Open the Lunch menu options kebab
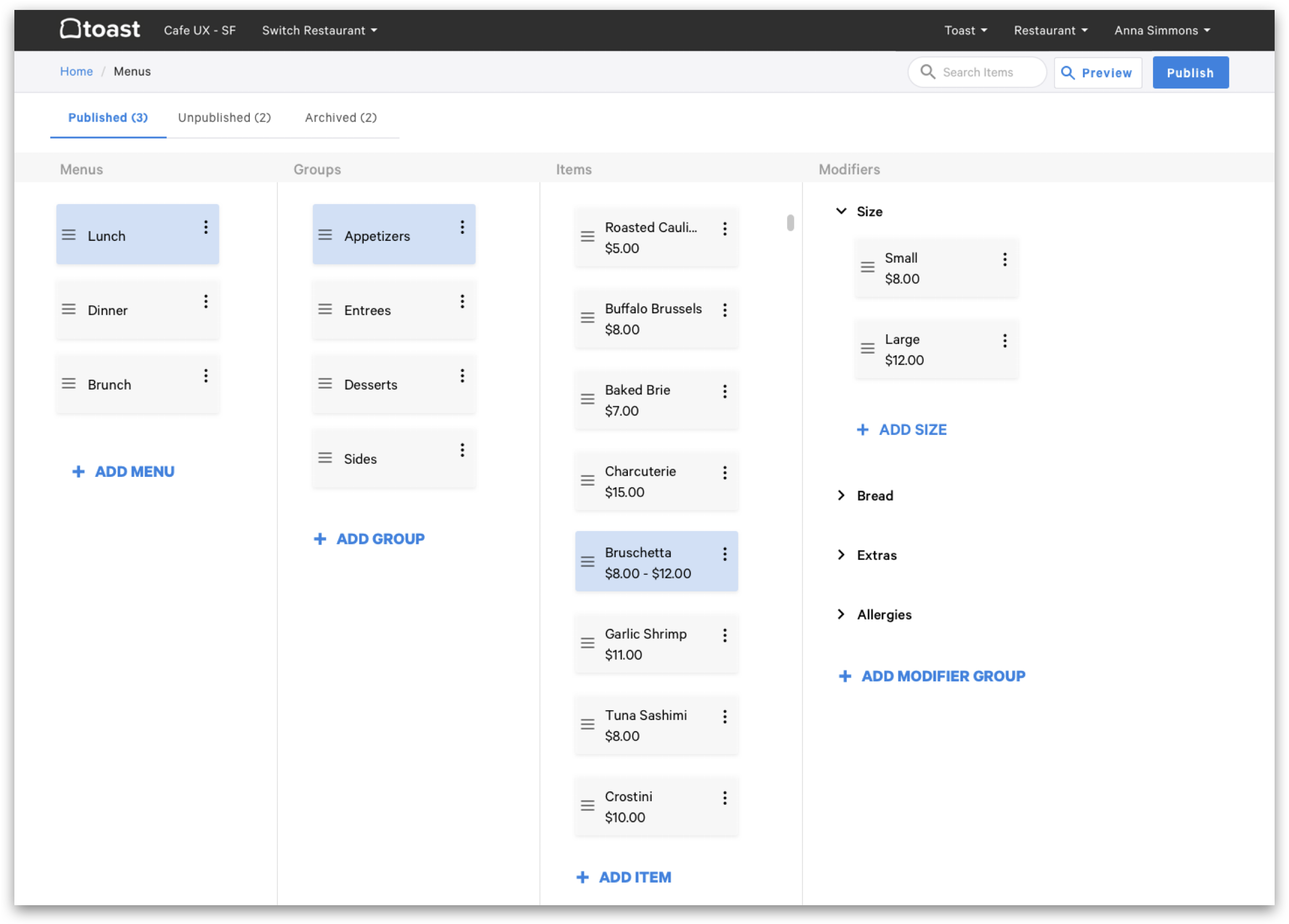This screenshot has width=1289, height=924. tap(206, 227)
